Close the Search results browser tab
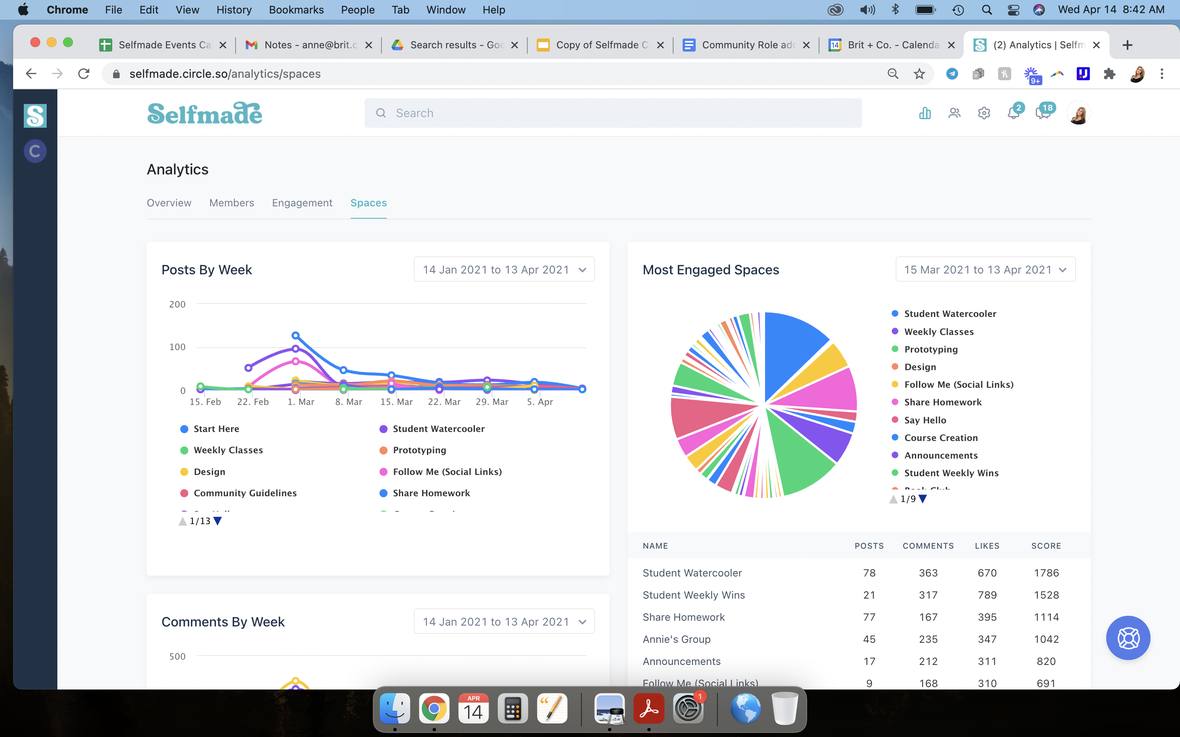Viewport: 1180px width, 737px height. [515, 45]
